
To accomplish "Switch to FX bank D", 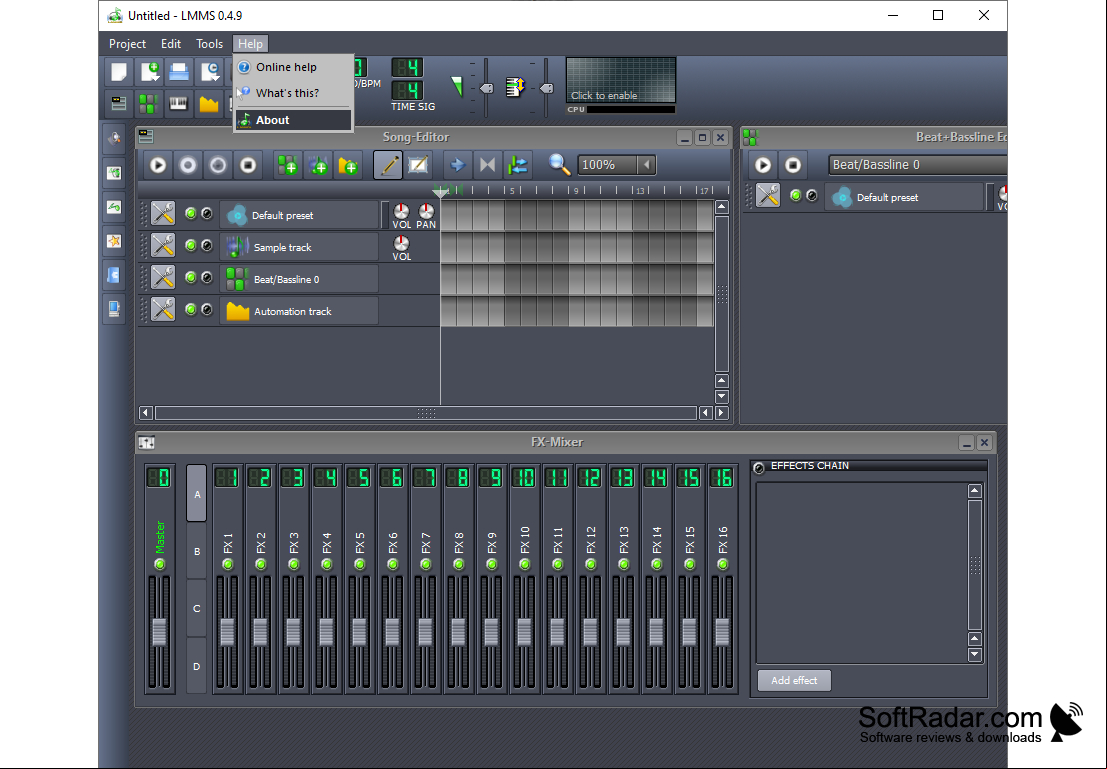I will point(197,666).
